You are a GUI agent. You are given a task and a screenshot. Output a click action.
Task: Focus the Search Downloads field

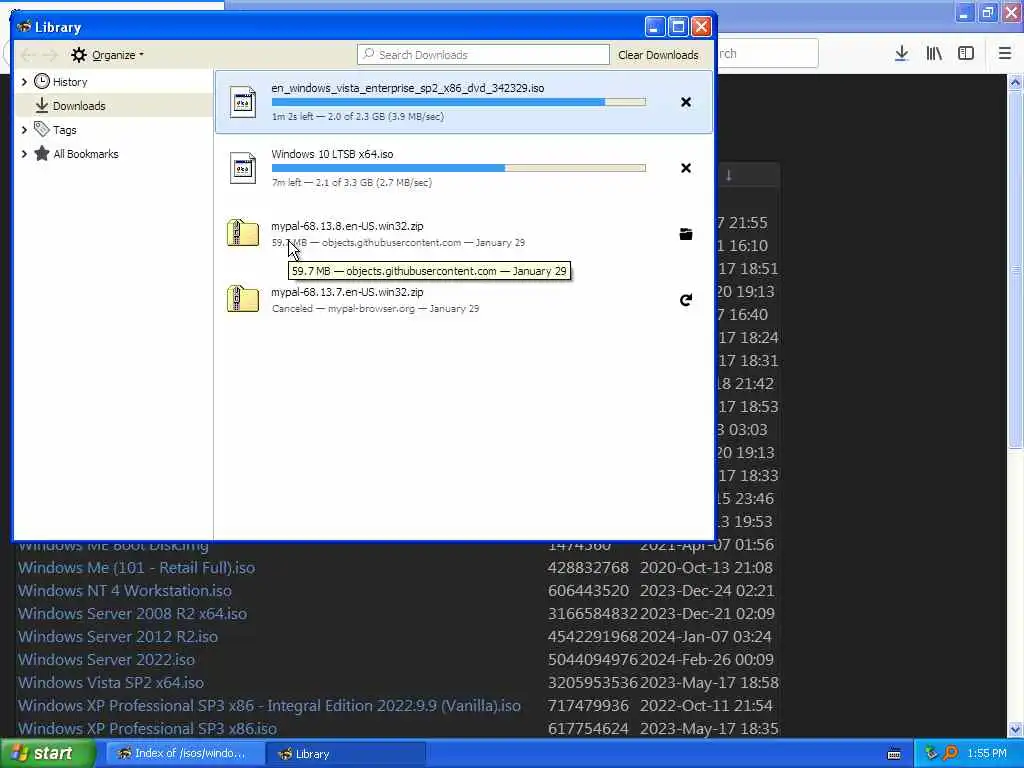[483, 55]
